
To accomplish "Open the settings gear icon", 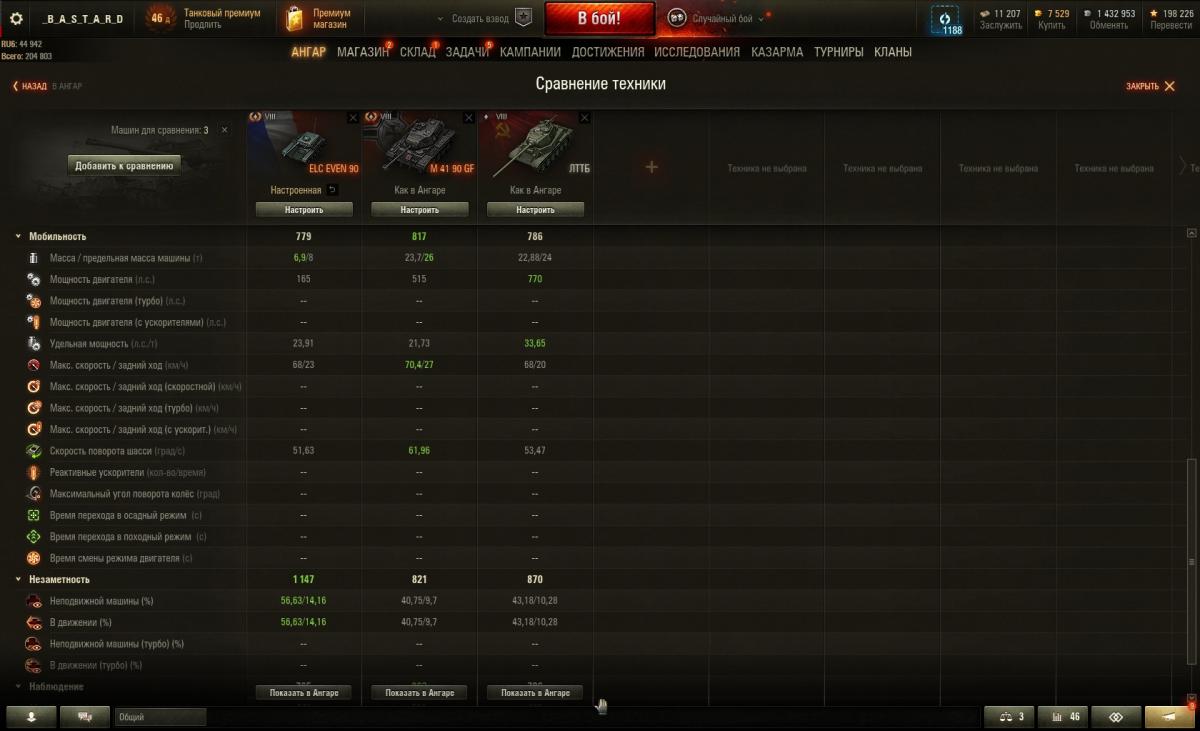I will [16, 18].
